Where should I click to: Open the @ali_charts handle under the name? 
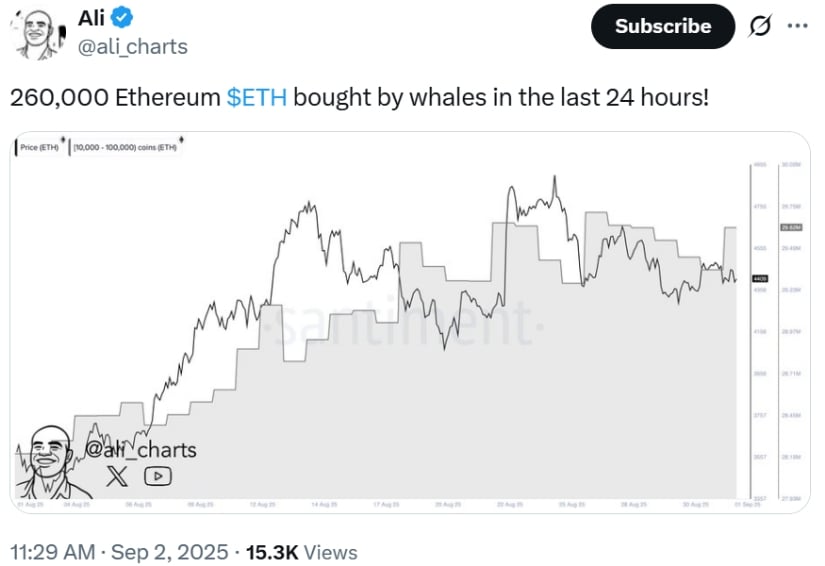coord(133,47)
